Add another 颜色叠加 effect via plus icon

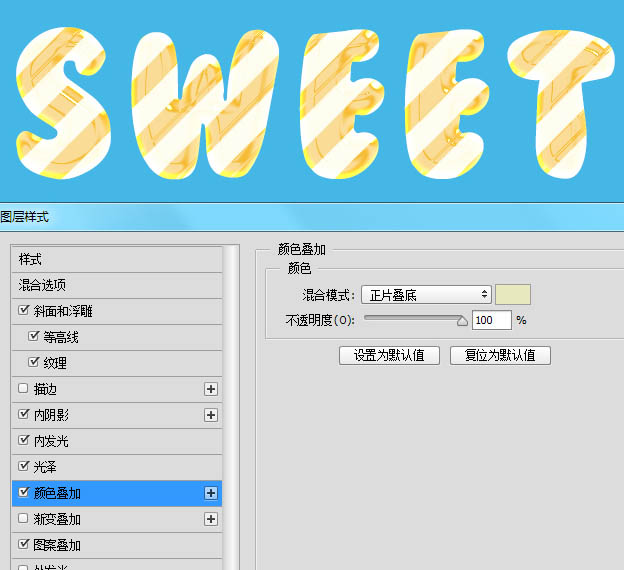[211, 493]
